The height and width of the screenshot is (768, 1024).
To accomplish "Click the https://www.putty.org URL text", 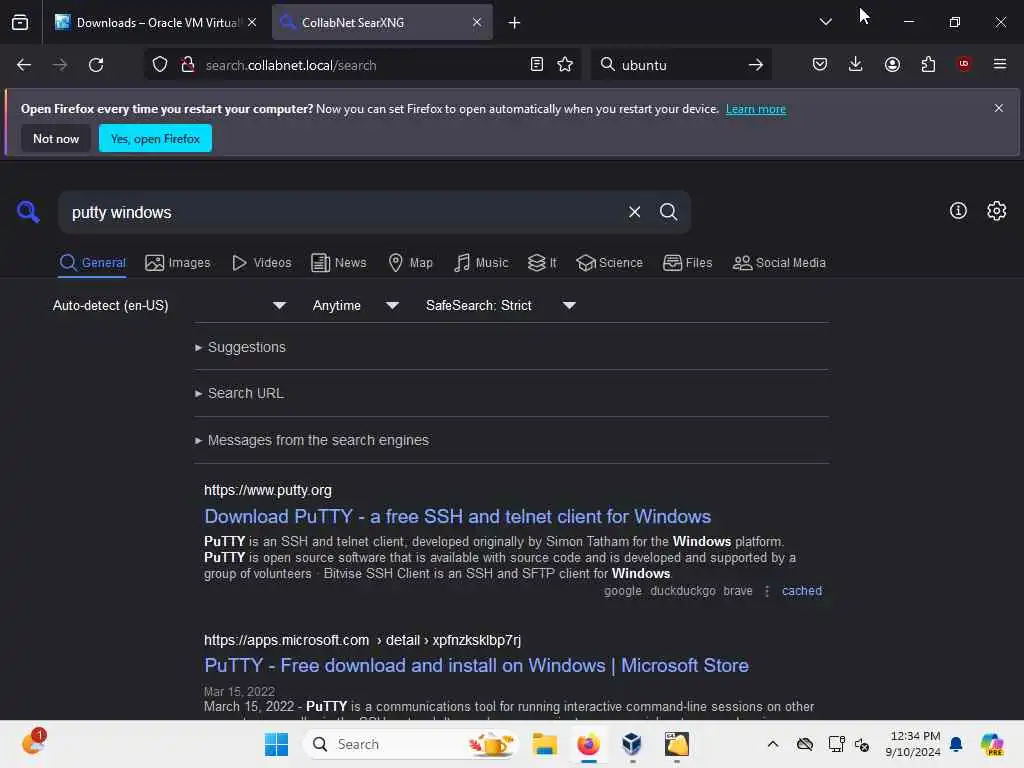I will coord(268,490).
